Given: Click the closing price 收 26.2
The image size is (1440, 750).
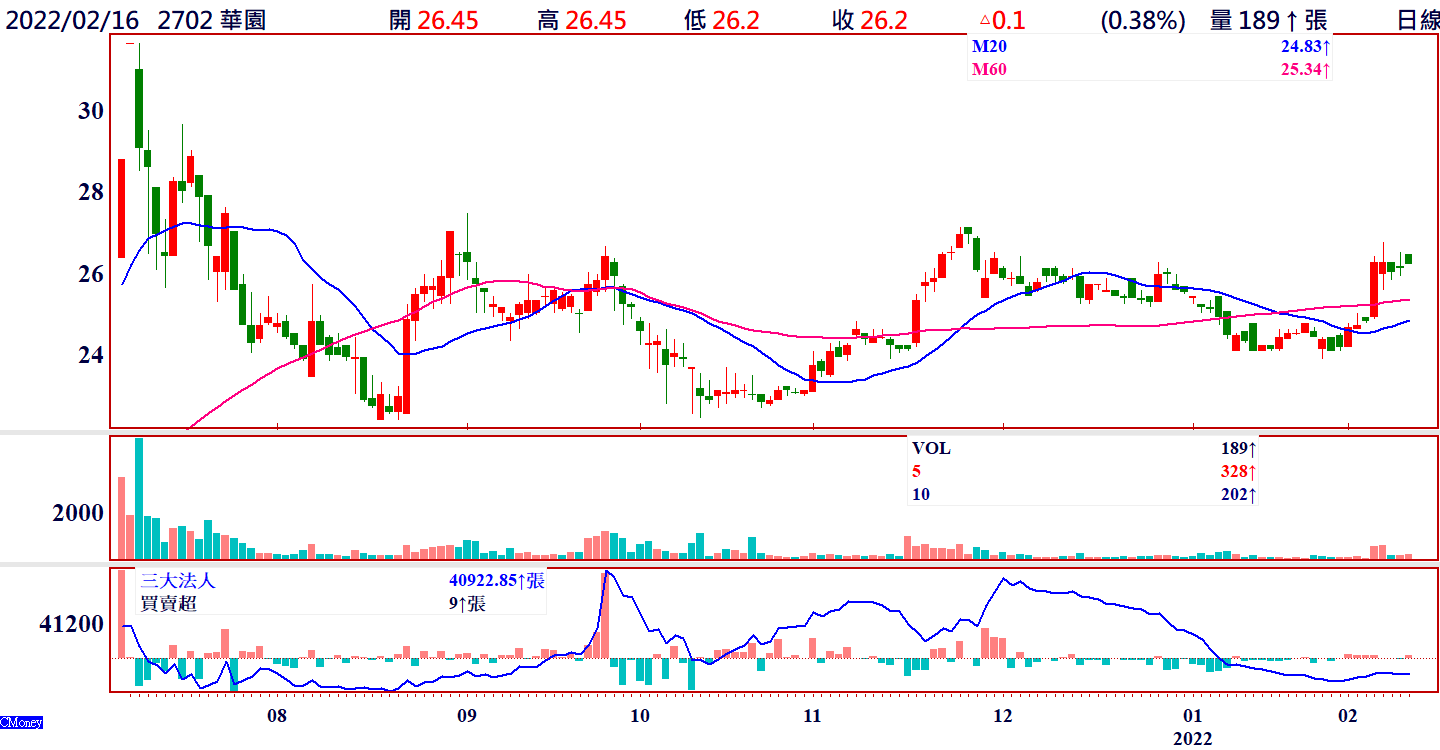Looking at the screenshot, I should pos(870,21).
